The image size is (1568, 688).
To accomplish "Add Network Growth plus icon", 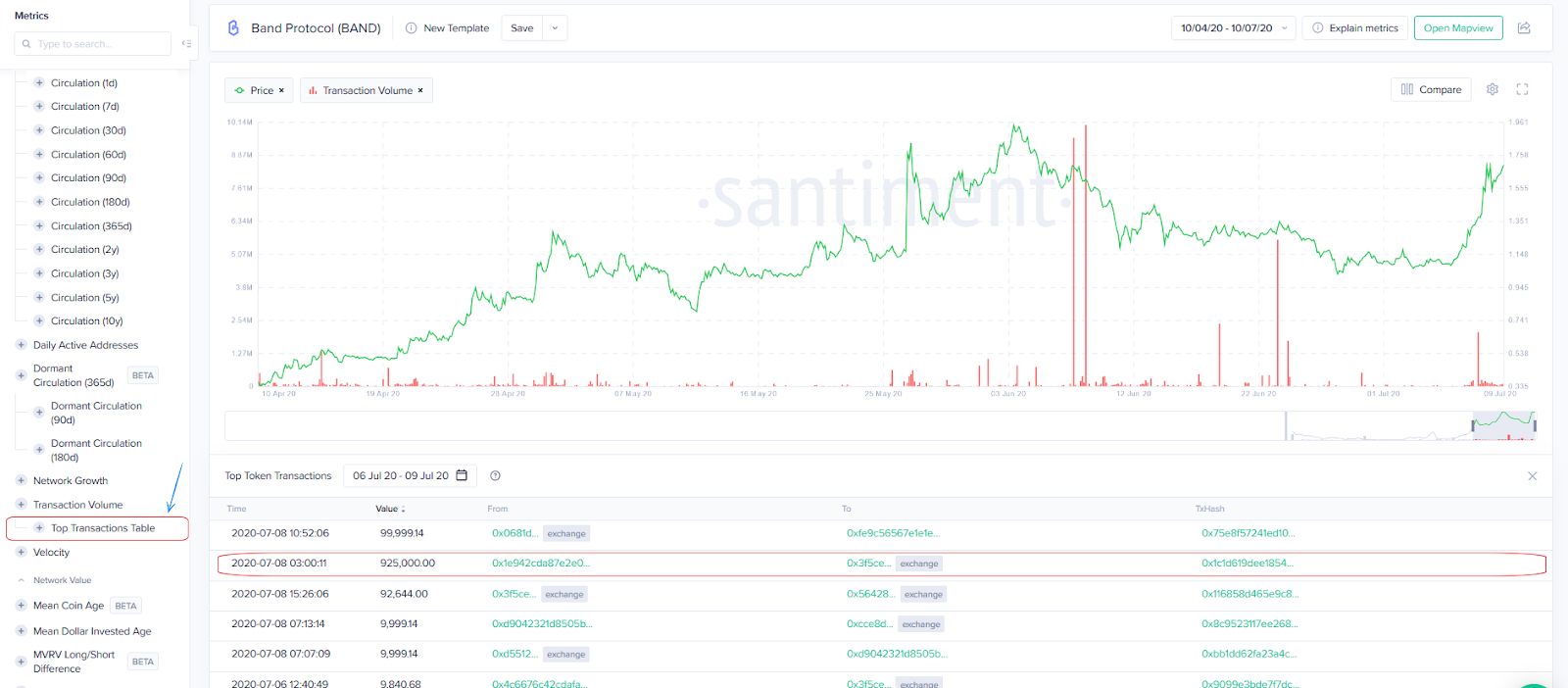I will (x=21, y=480).
